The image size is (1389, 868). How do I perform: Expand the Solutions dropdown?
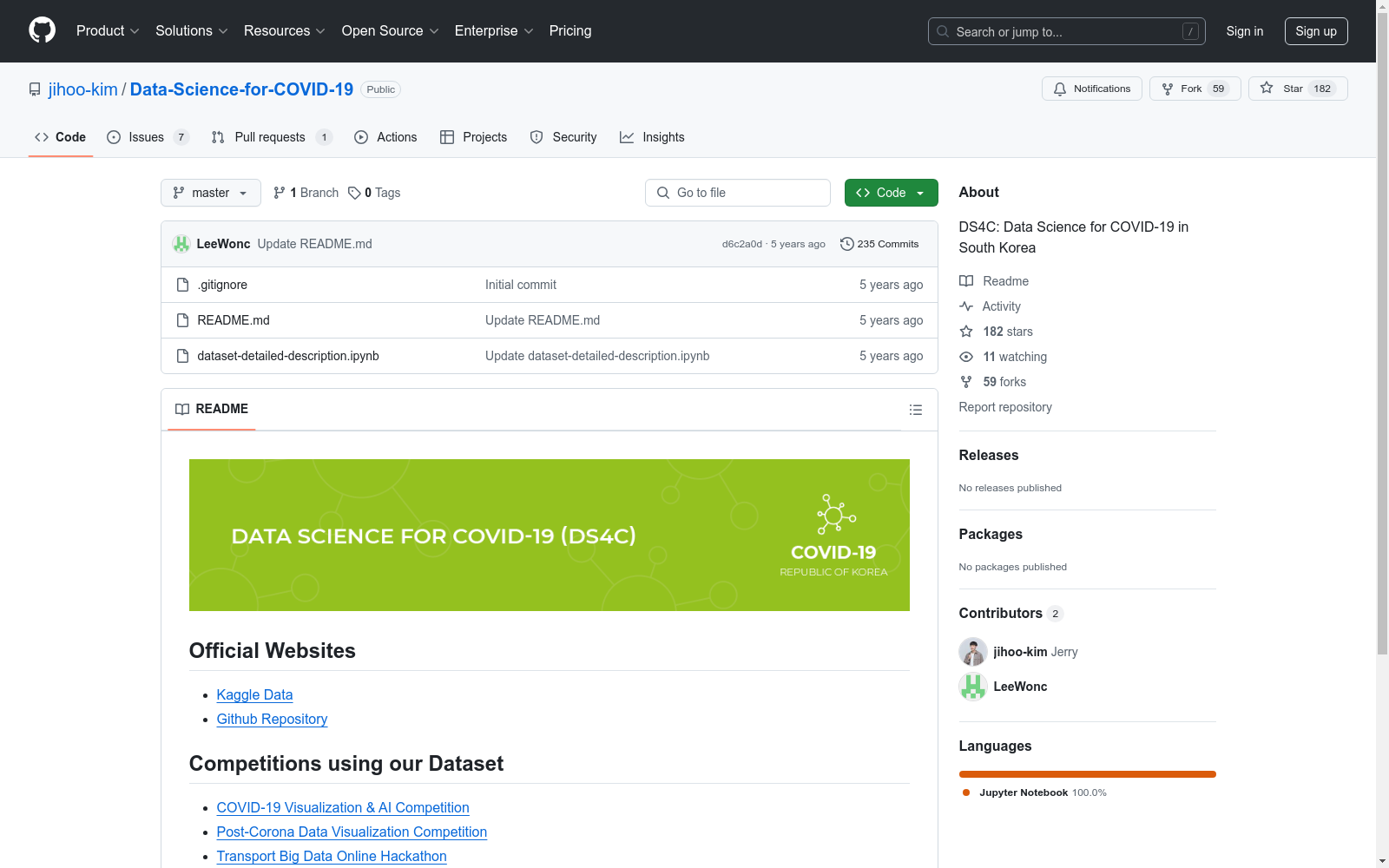tap(192, 31)
